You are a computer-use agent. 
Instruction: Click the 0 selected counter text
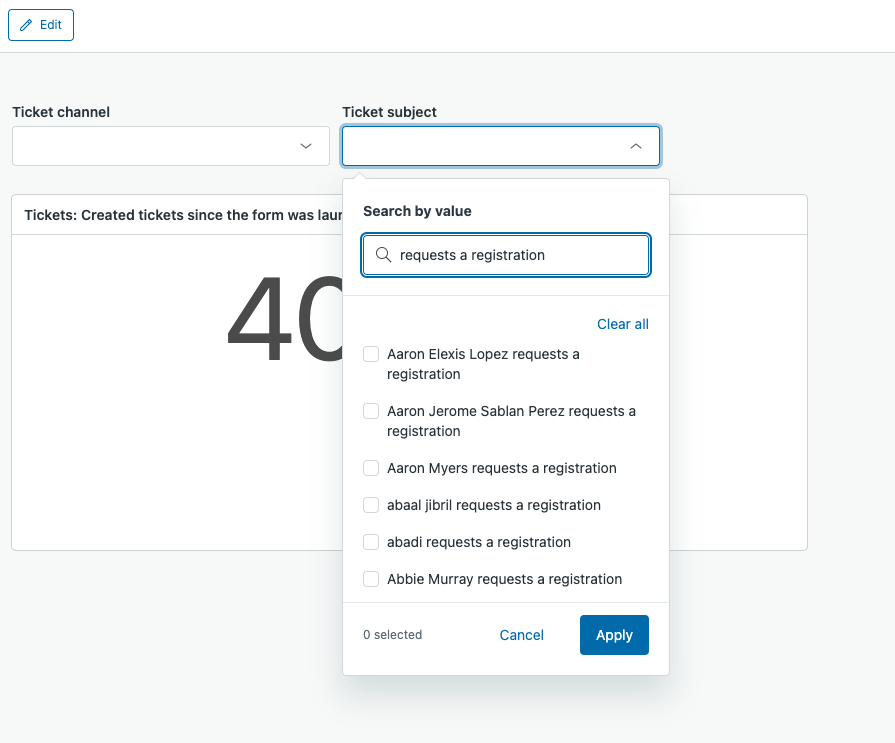(x=392, y=635)
